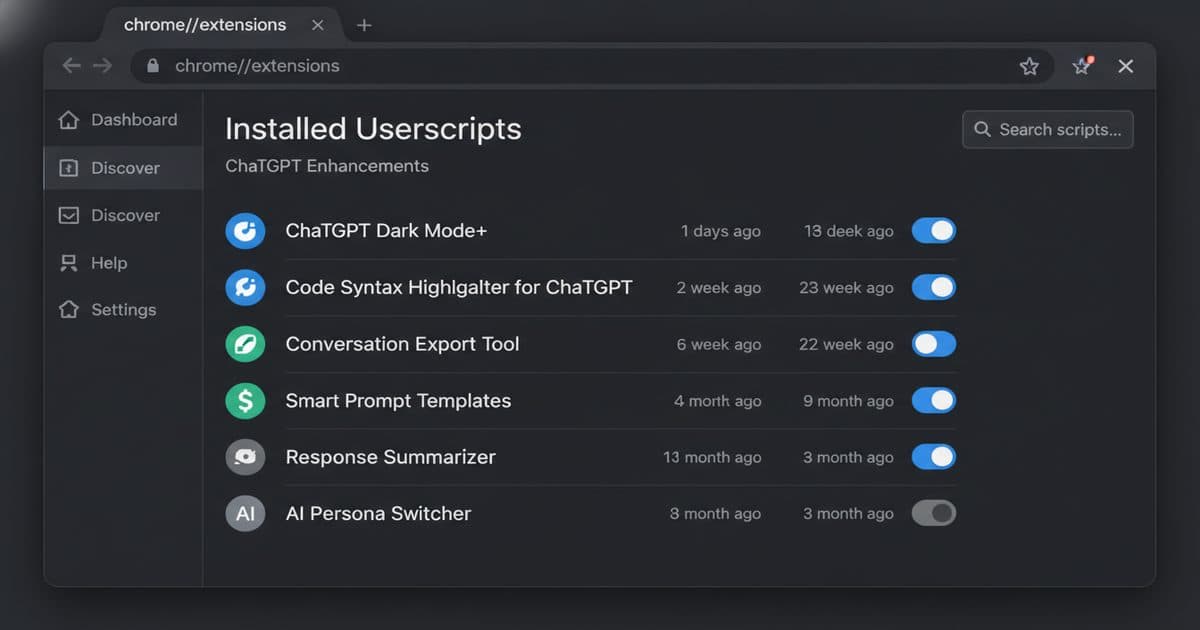Open Code Syntax Highlgalter for ChaTGPT name
The height and width of the screenshot is (630, 1200).
tap(459, 288)
